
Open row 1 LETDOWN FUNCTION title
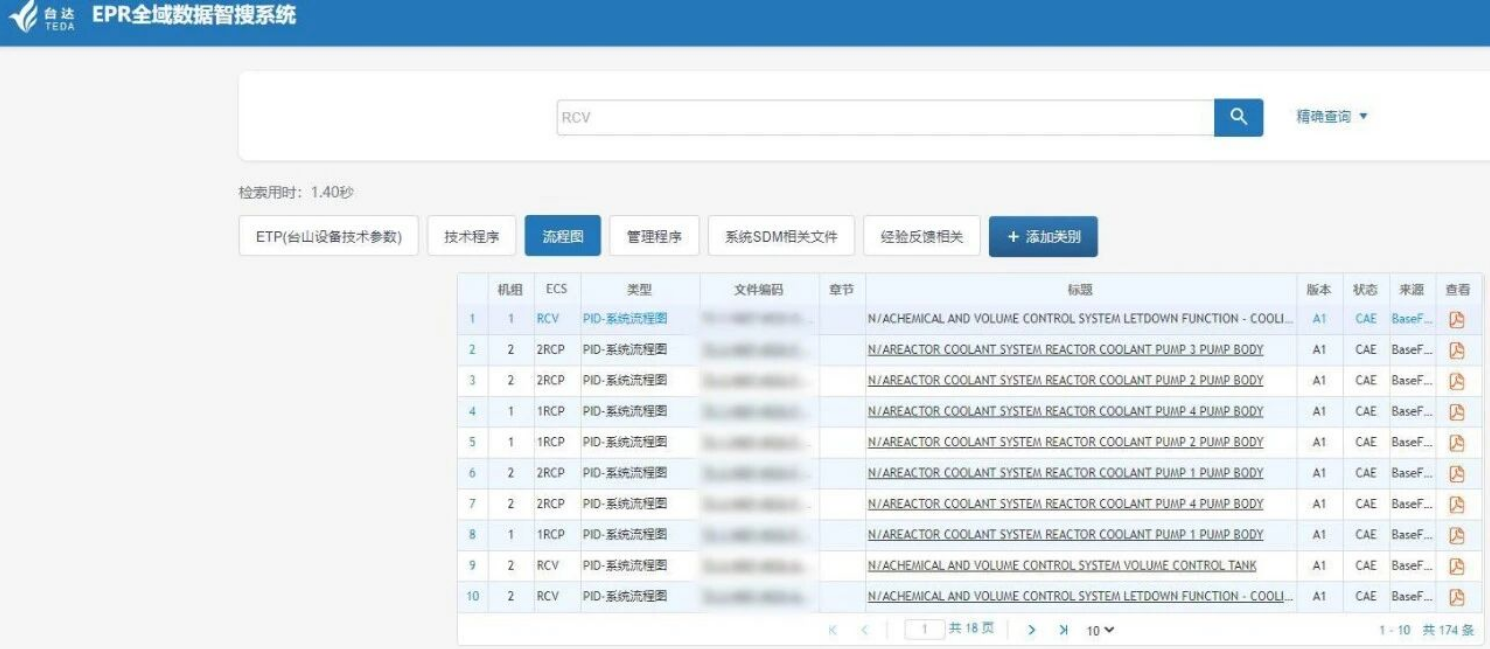point(1081,319)
